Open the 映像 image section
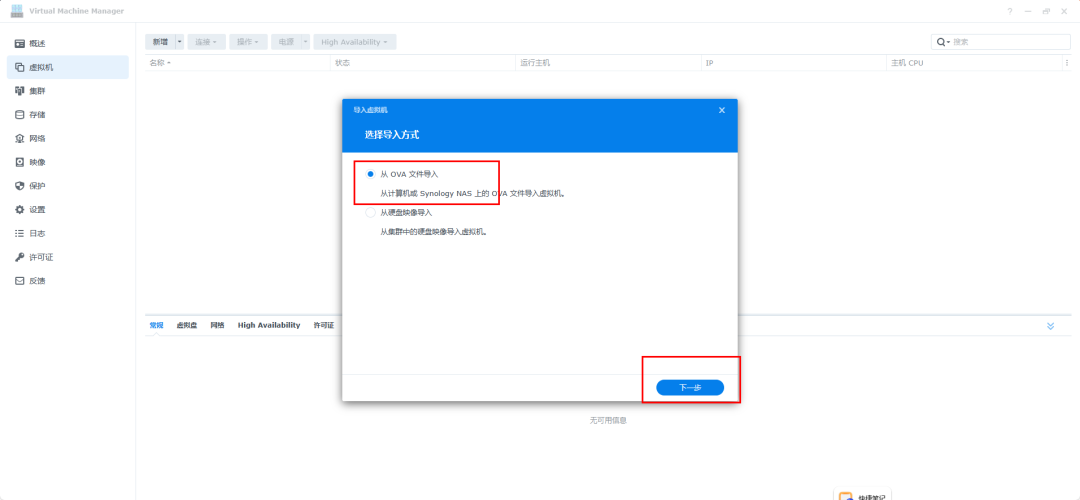Screen dimensions: 1080x500 pos(68,163)
